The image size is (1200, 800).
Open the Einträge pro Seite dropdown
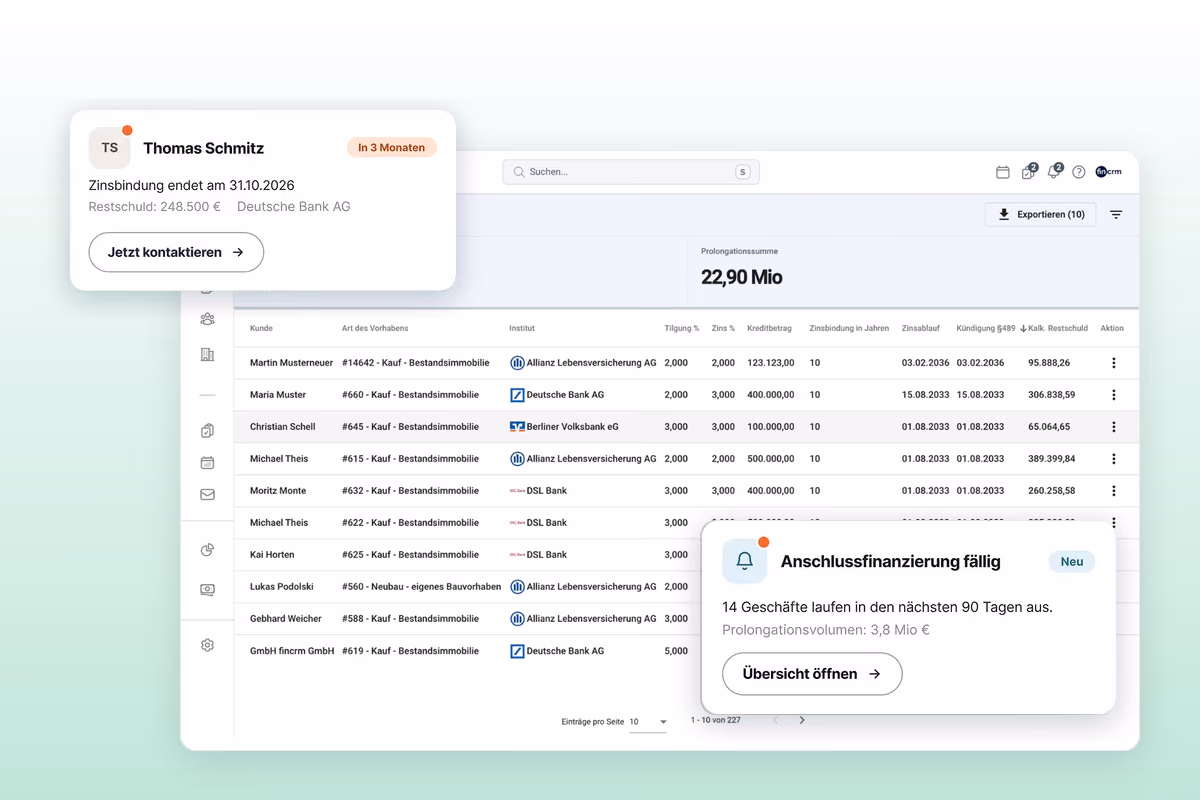648,721
